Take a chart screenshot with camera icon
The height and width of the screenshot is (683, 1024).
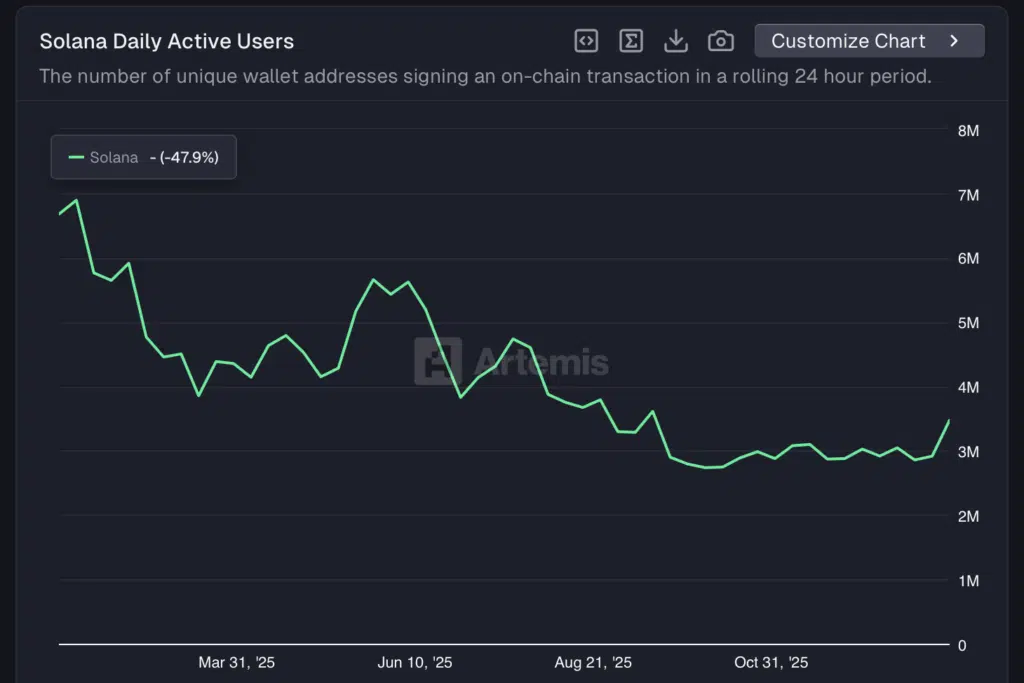720,41
